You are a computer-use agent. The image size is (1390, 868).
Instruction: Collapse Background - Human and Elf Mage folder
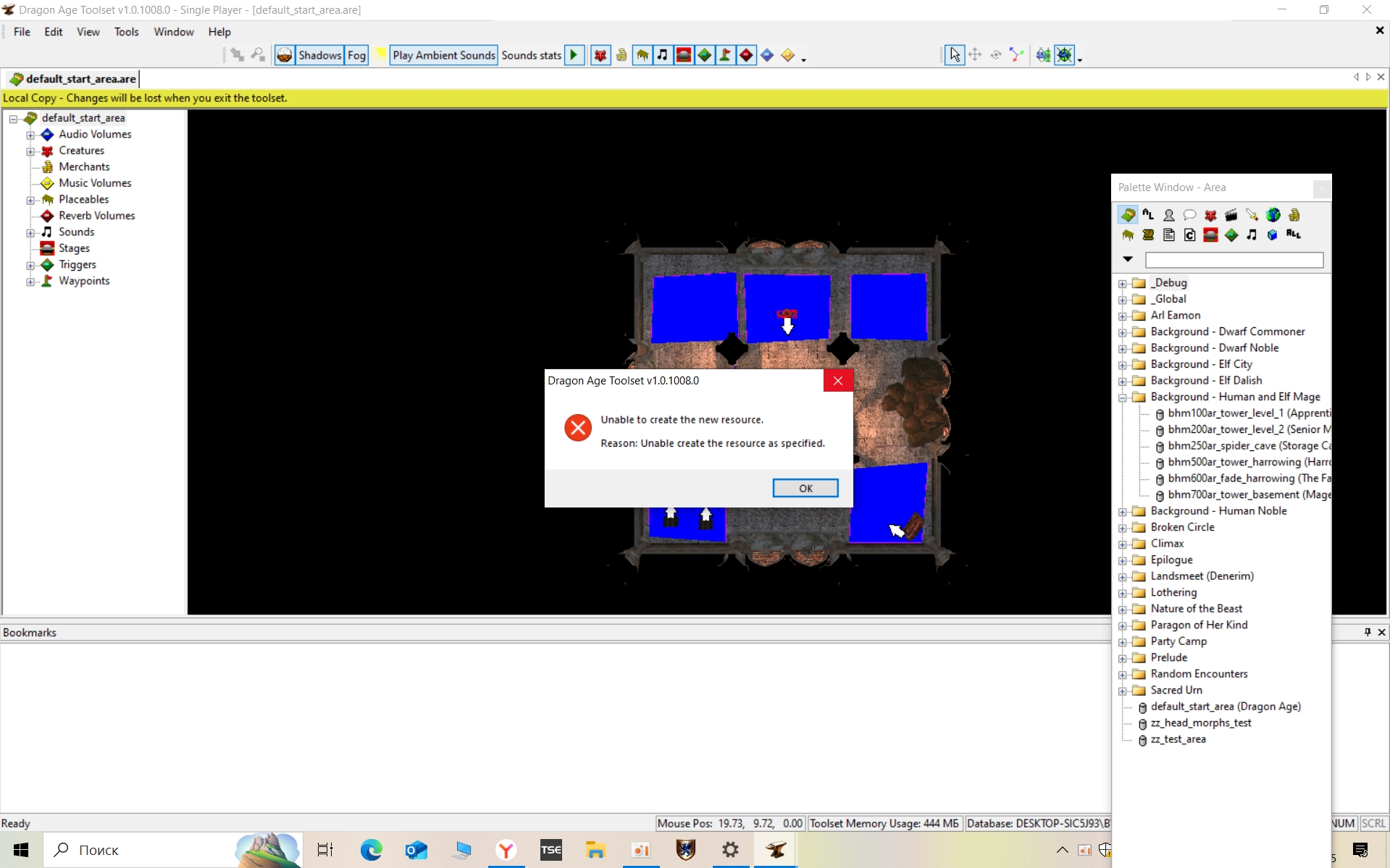1122,397
